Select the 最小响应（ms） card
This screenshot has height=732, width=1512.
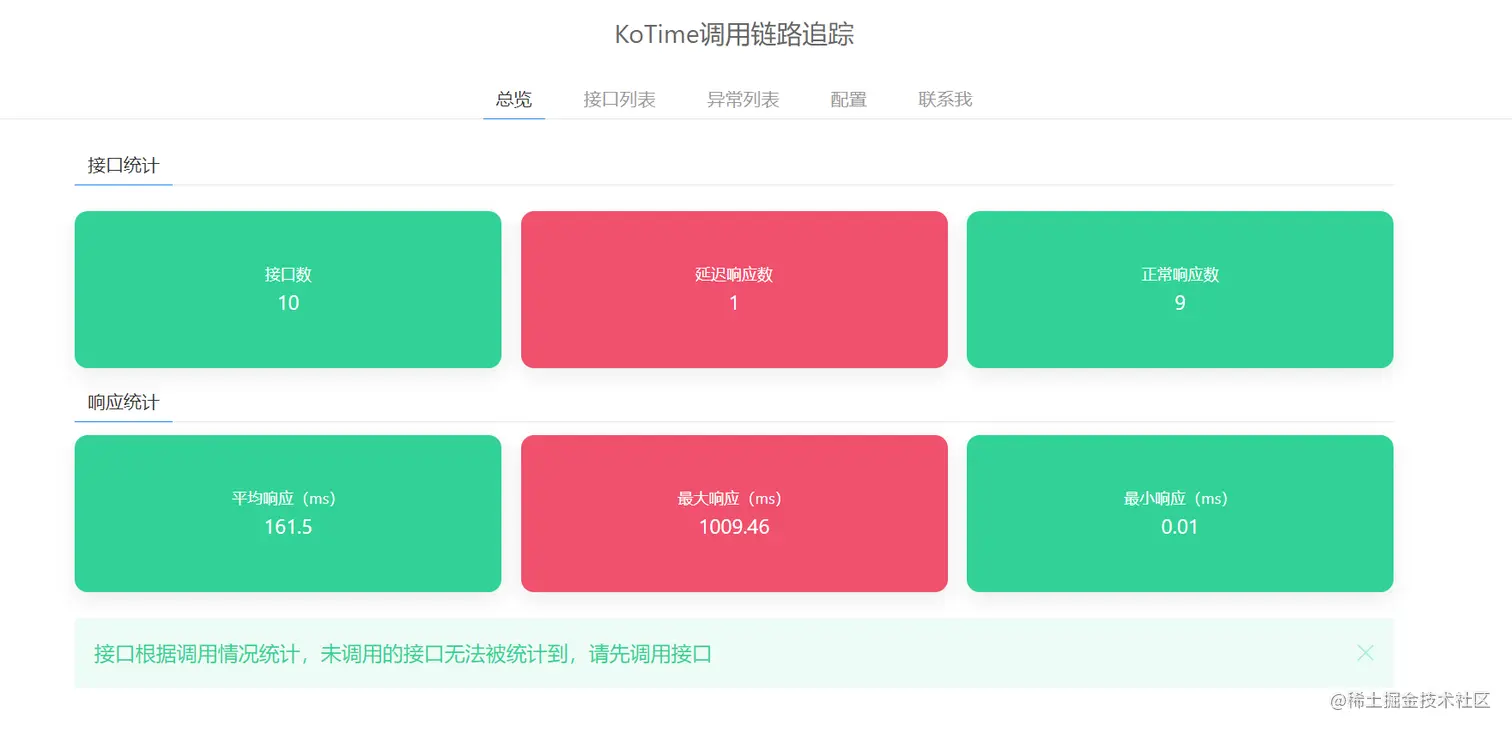point(1180,513)
